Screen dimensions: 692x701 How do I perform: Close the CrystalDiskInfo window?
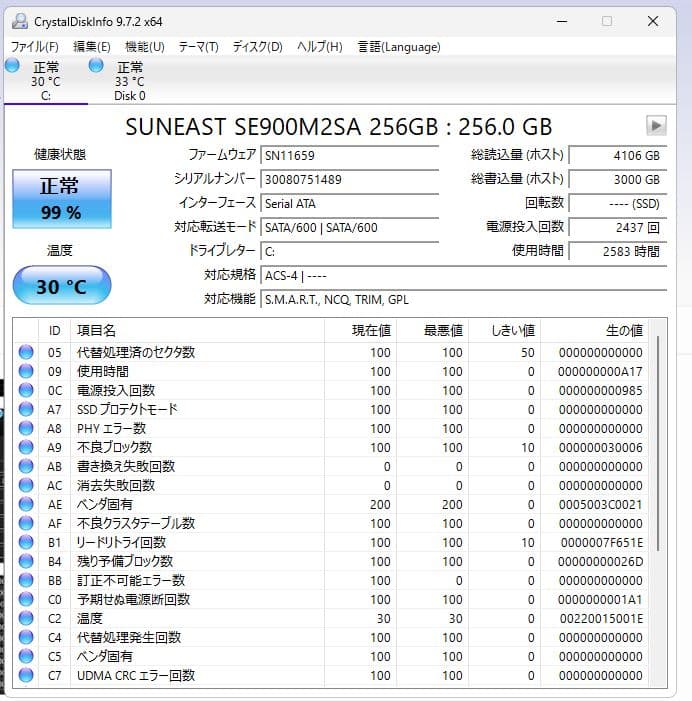pos(653,21)
